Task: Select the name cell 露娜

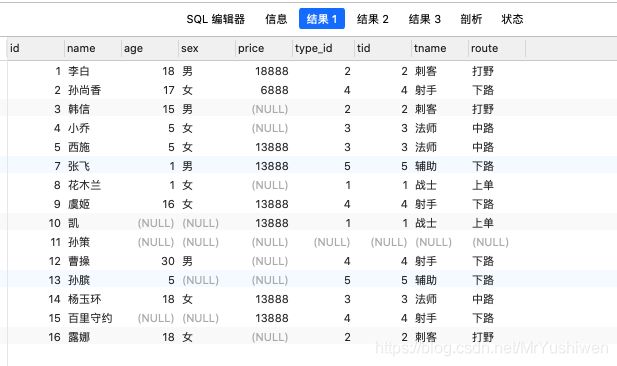Action: 79,337
